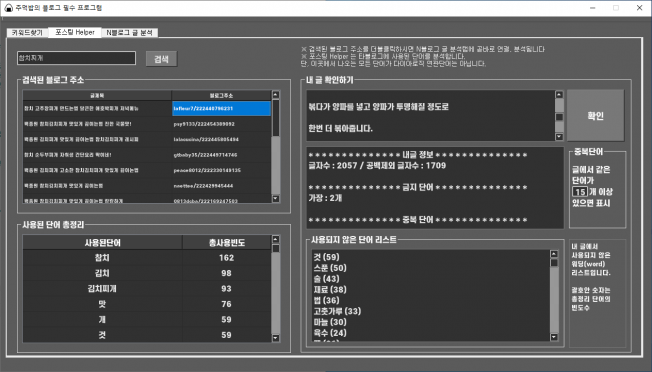Close the program window
This screenshot has width=652, height=372.
coord(640,8)
